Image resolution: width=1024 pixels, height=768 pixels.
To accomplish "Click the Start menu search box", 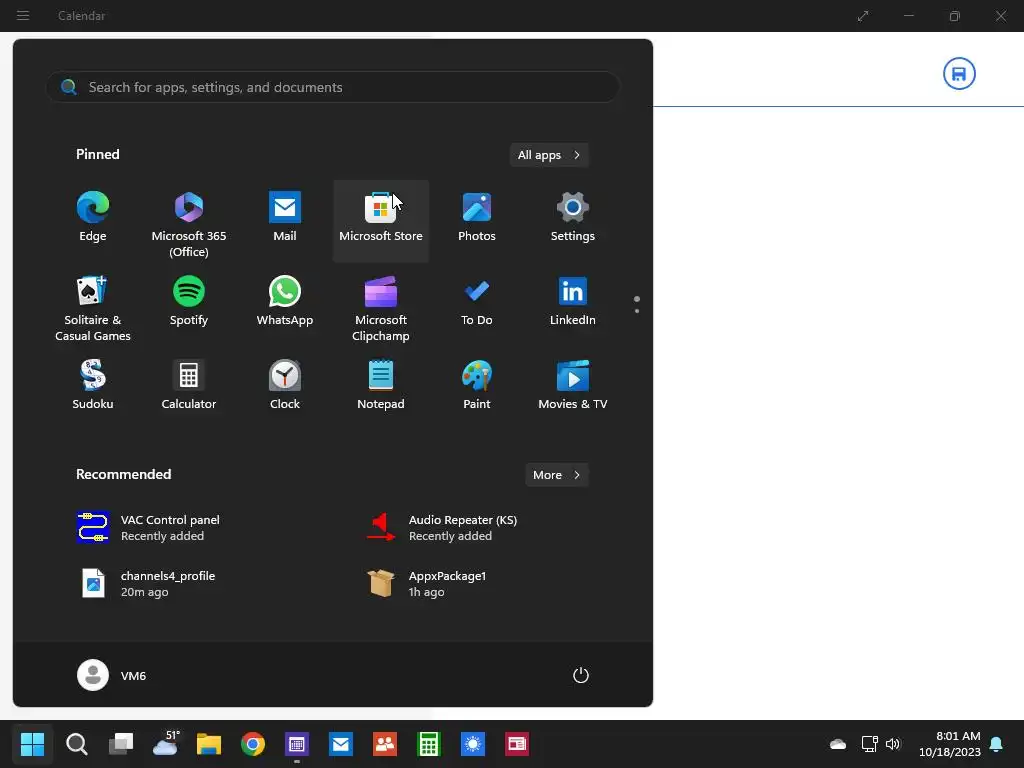I will tap(332, 87).
